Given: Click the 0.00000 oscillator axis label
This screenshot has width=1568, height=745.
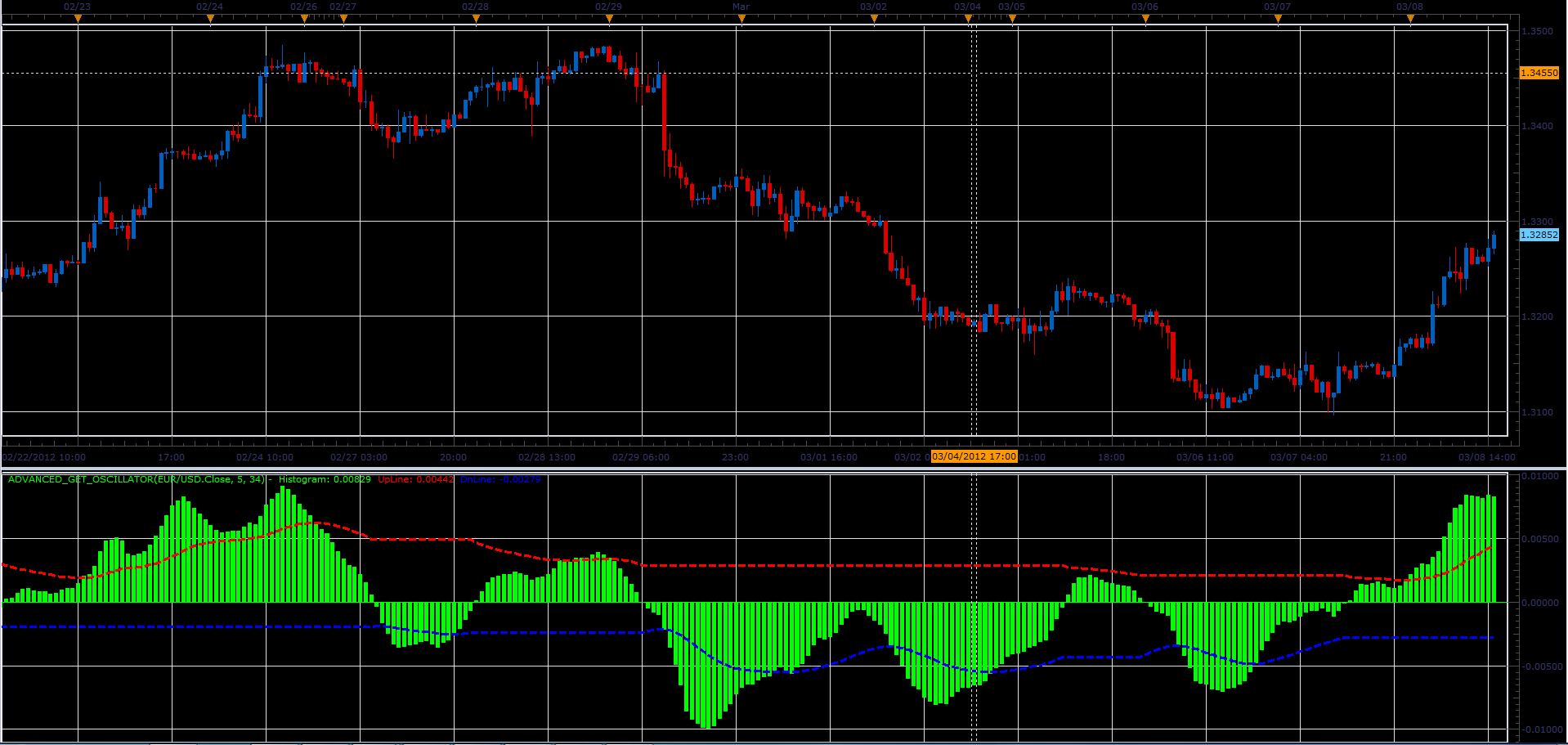Looking at the screenshot, I should coord(1540,603).
